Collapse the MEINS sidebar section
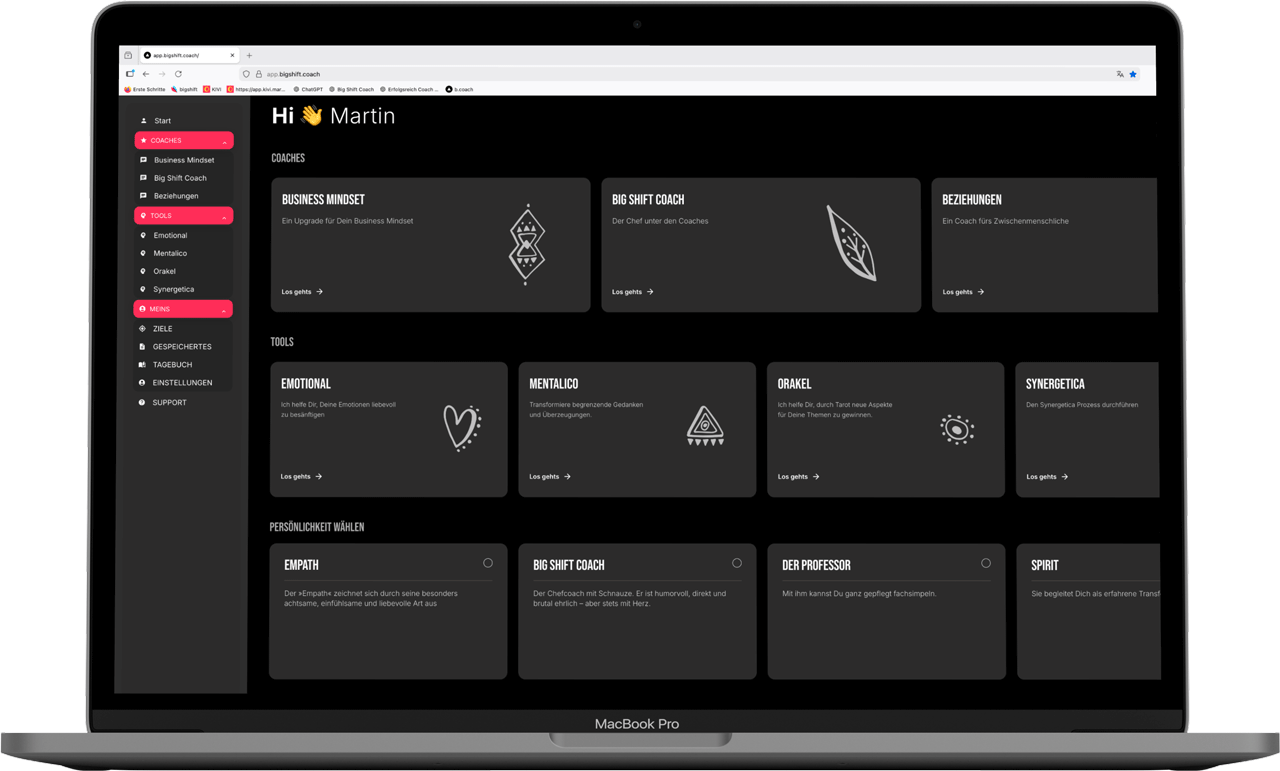1280x771 pixels. (x=224, y=310)
